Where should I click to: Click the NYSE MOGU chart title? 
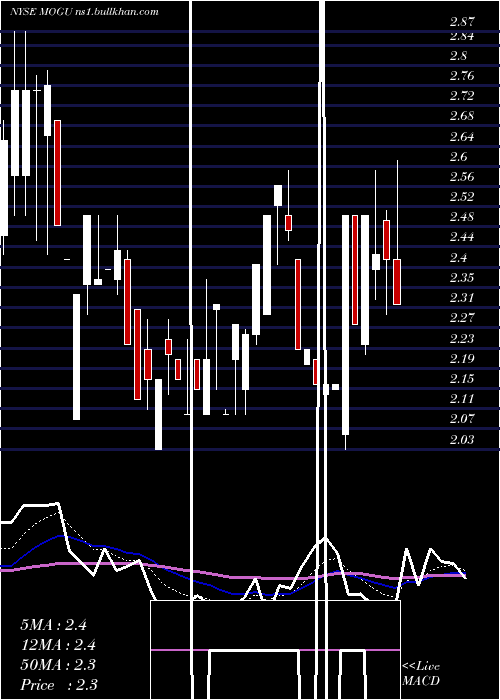84,12
